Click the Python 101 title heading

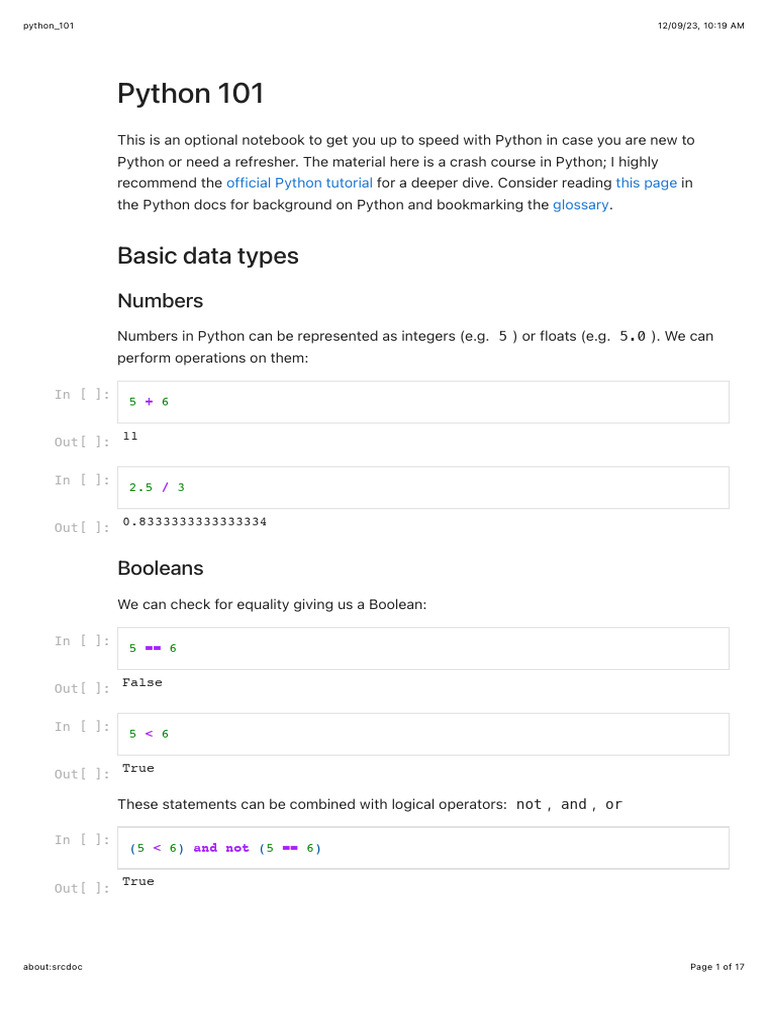tap(190, 93)
